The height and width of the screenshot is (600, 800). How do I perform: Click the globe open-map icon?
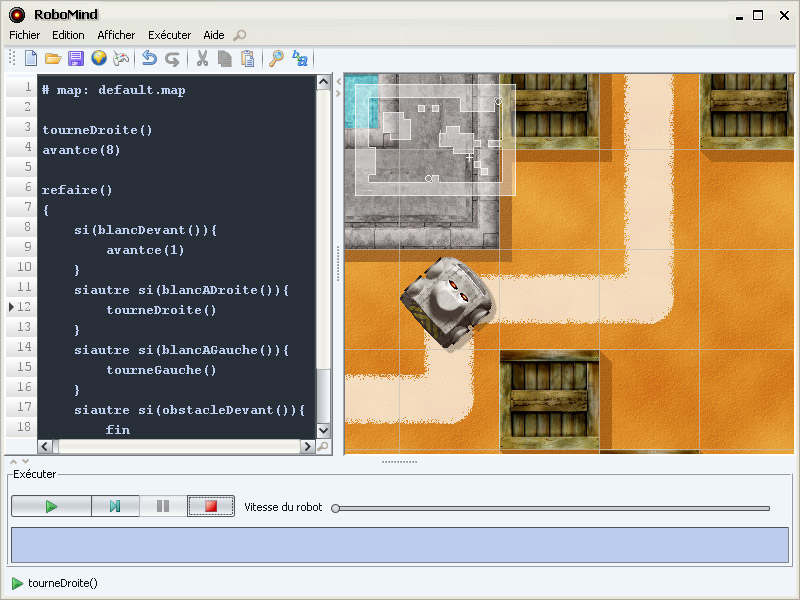pyautogui.click(x=99, y=58)
